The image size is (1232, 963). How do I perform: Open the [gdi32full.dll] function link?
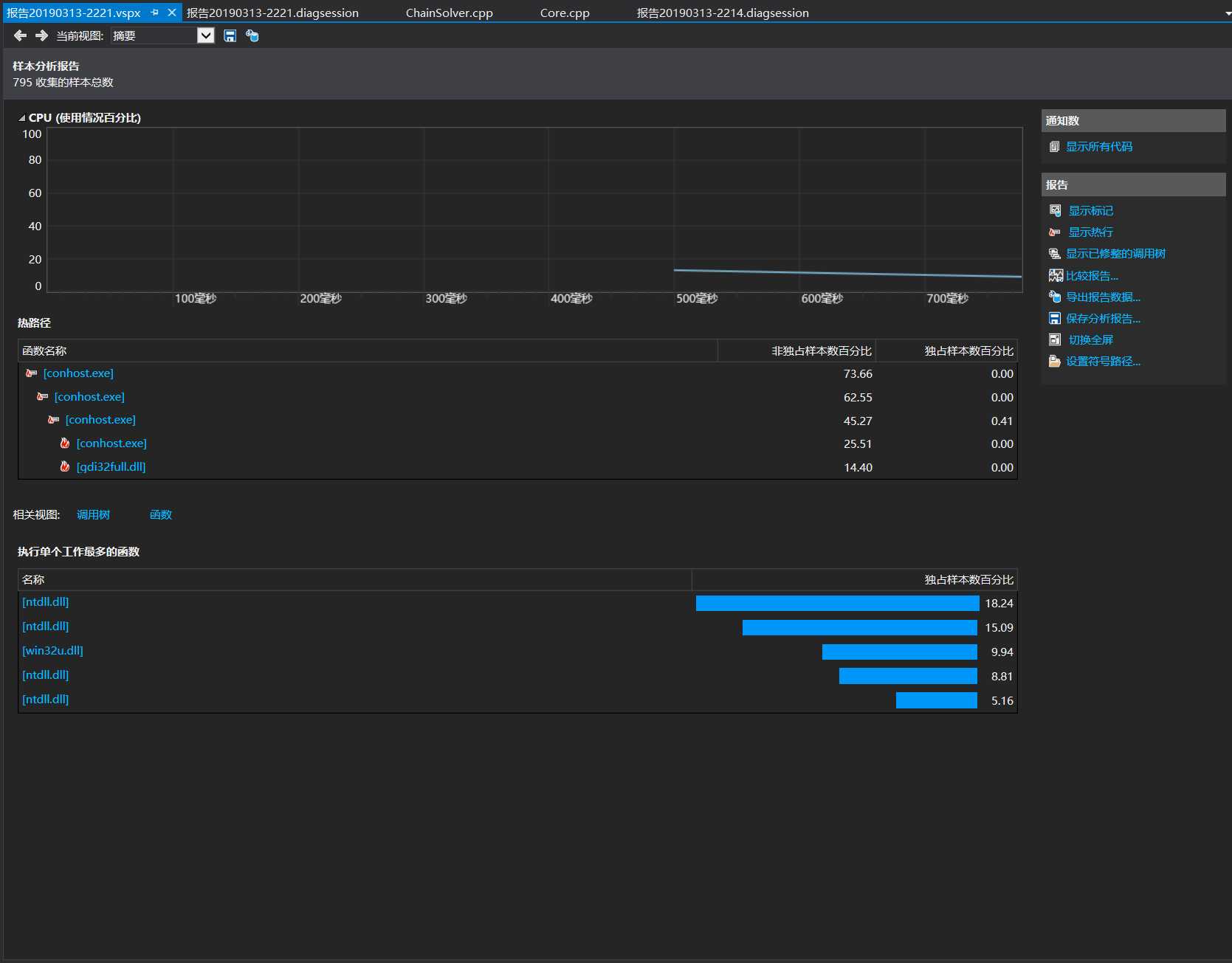tap(111, 467)
